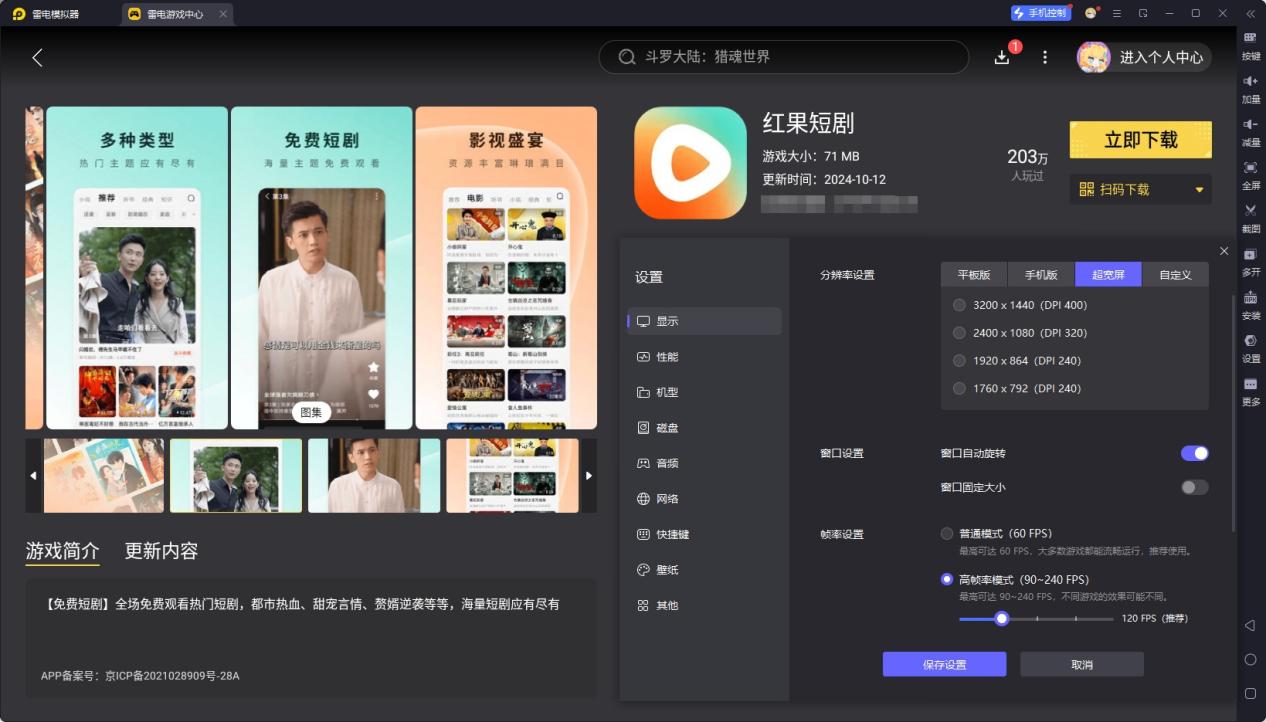Open the three-dot more options menu
1266x722 pixels.
pyautogui.click(x=1045, y=58)
